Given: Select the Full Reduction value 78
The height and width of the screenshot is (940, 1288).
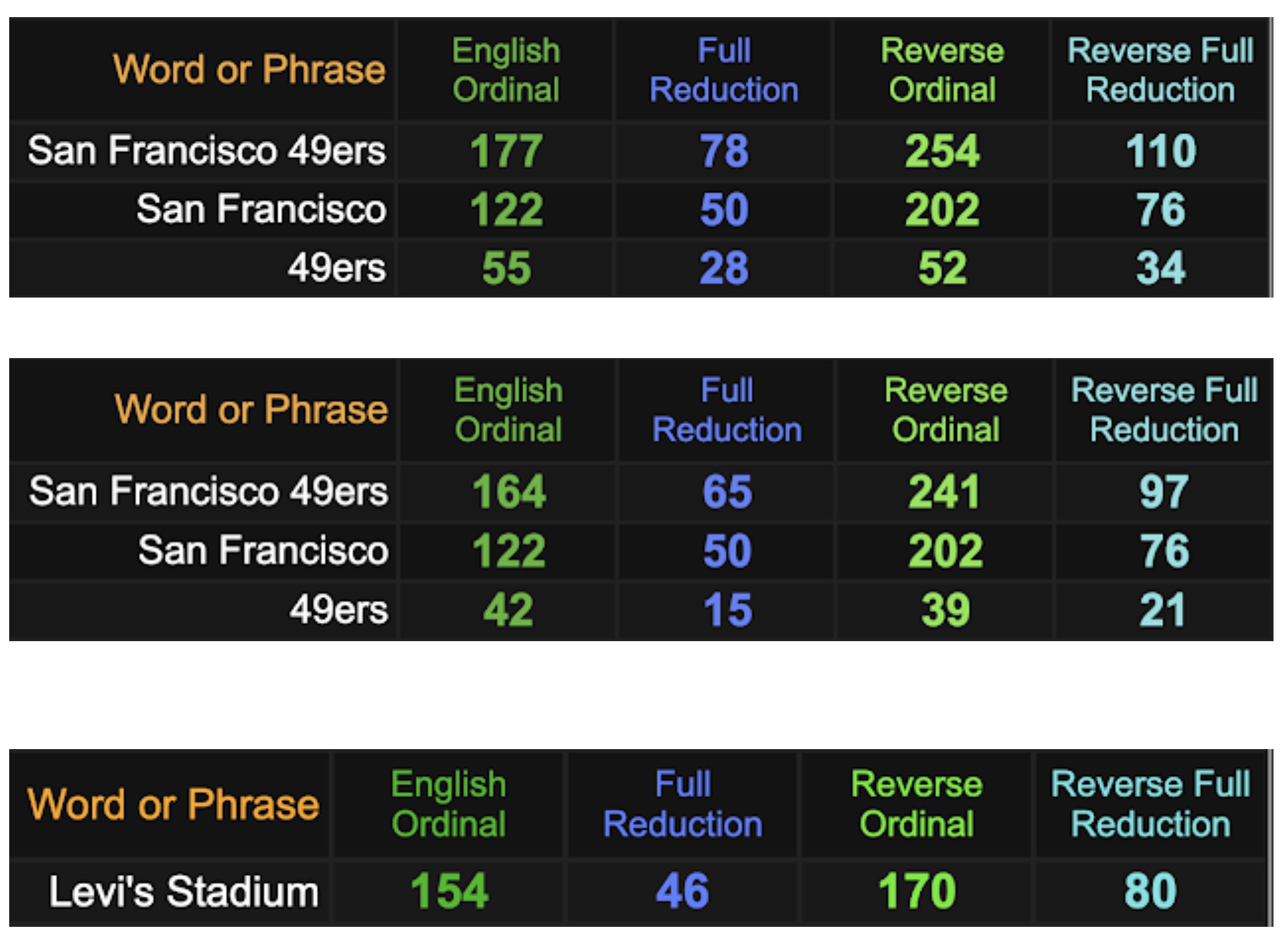Looking at the screenshot, I should (724, 151).
